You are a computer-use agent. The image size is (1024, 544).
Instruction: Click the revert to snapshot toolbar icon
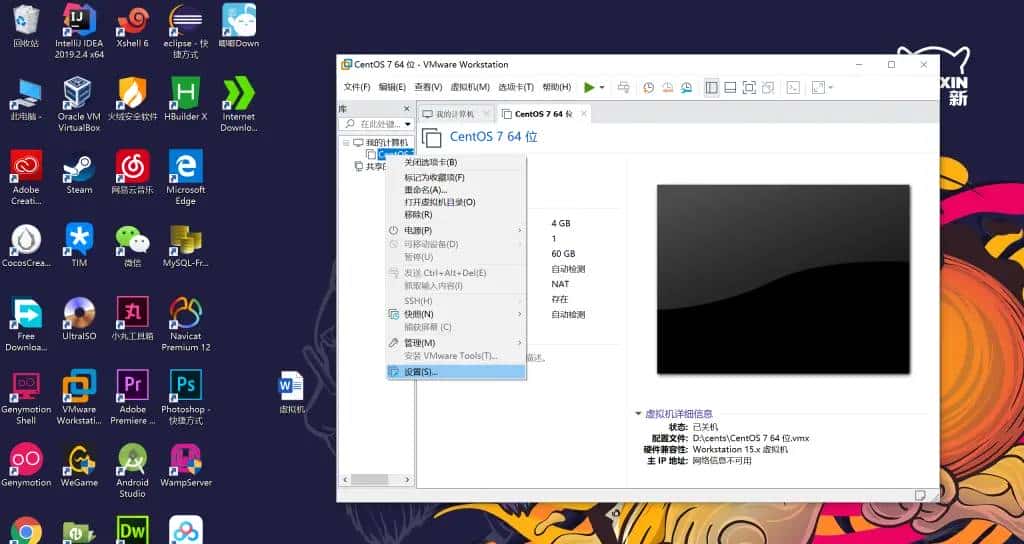[667, 88]
